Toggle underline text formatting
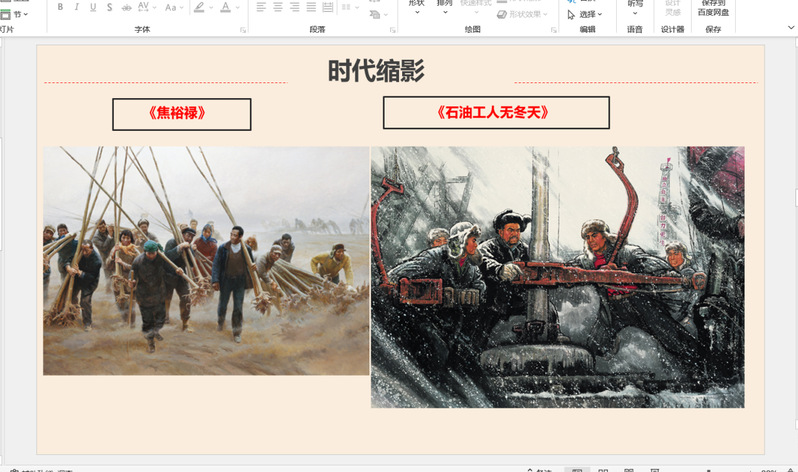 [93, 7]
